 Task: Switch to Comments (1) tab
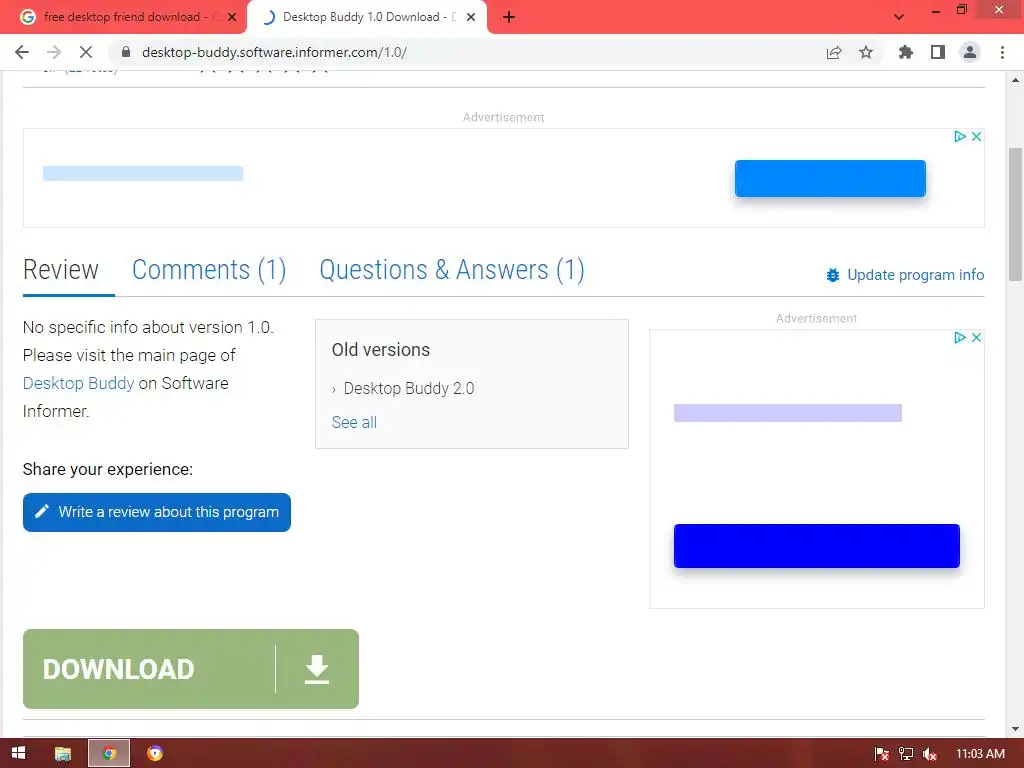click(209, 270)
